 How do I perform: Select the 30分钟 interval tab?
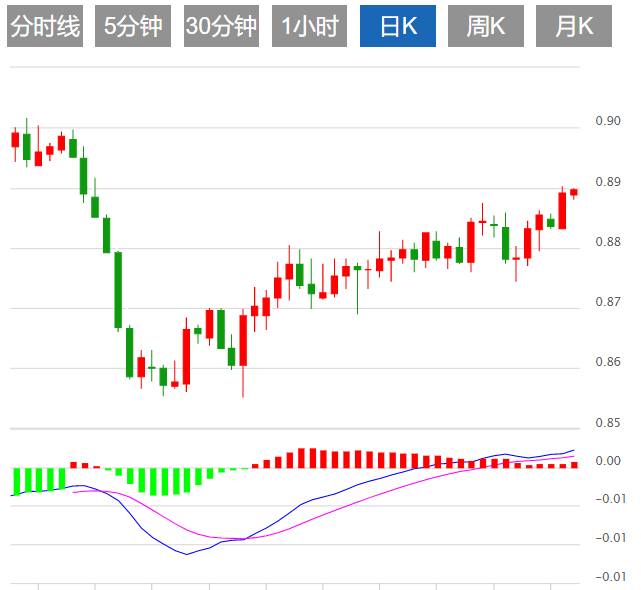221,26
